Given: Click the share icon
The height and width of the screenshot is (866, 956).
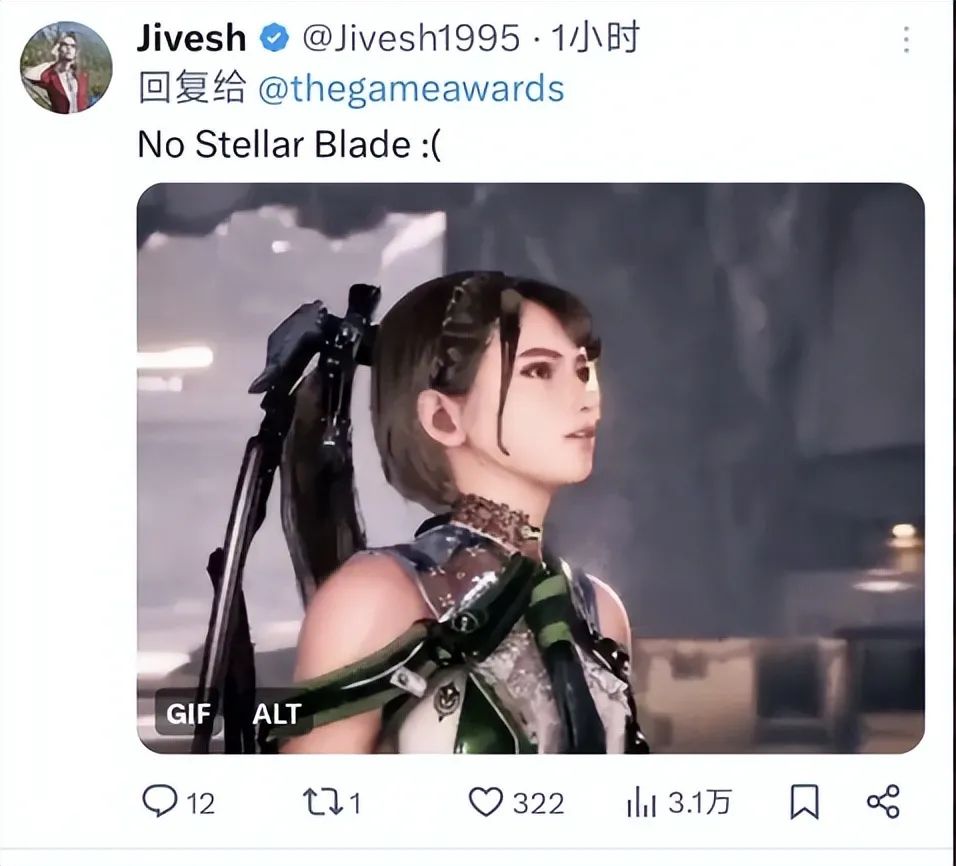Looking at the screenshot, I should coord(883,801).
